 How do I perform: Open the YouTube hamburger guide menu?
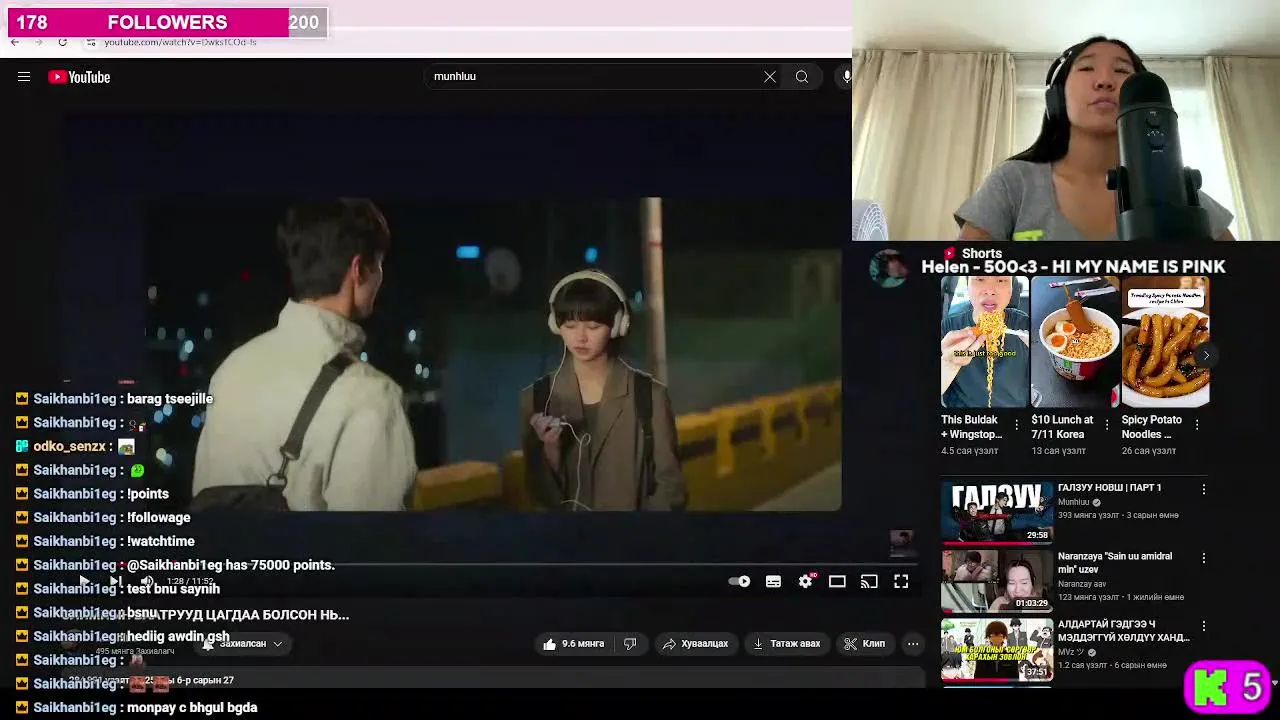(24, 77)
